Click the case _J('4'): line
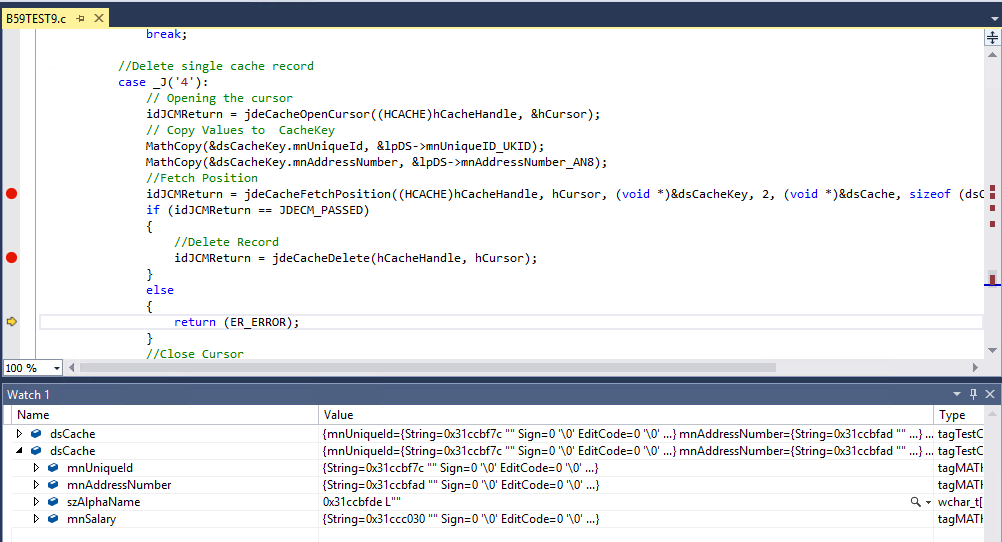Viewport: 1002px width, 542px height. point(163,82)
